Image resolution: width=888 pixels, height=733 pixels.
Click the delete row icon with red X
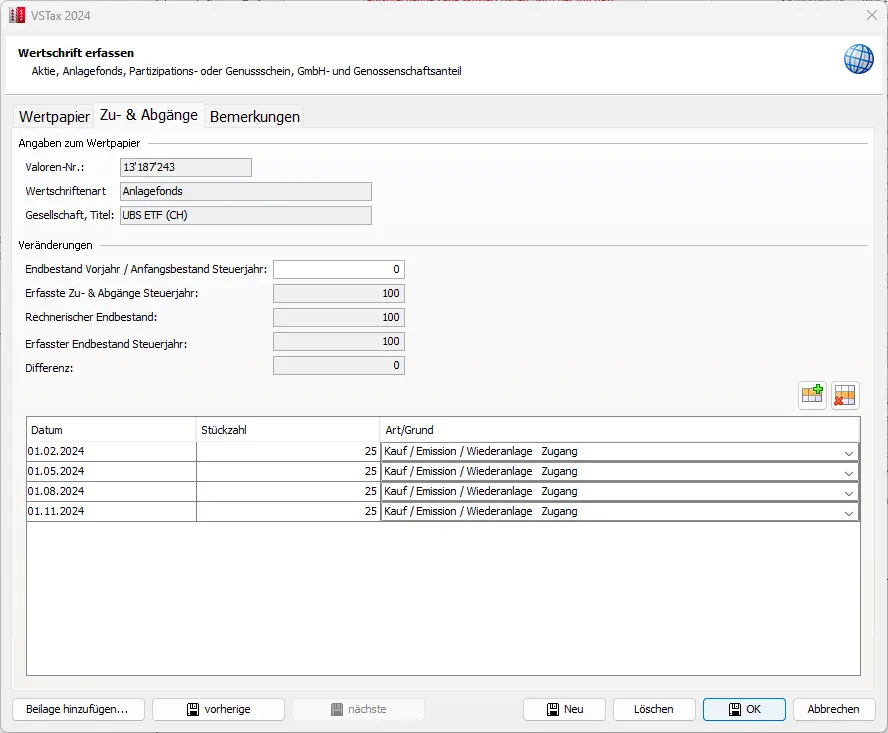(x=846, y=395)
